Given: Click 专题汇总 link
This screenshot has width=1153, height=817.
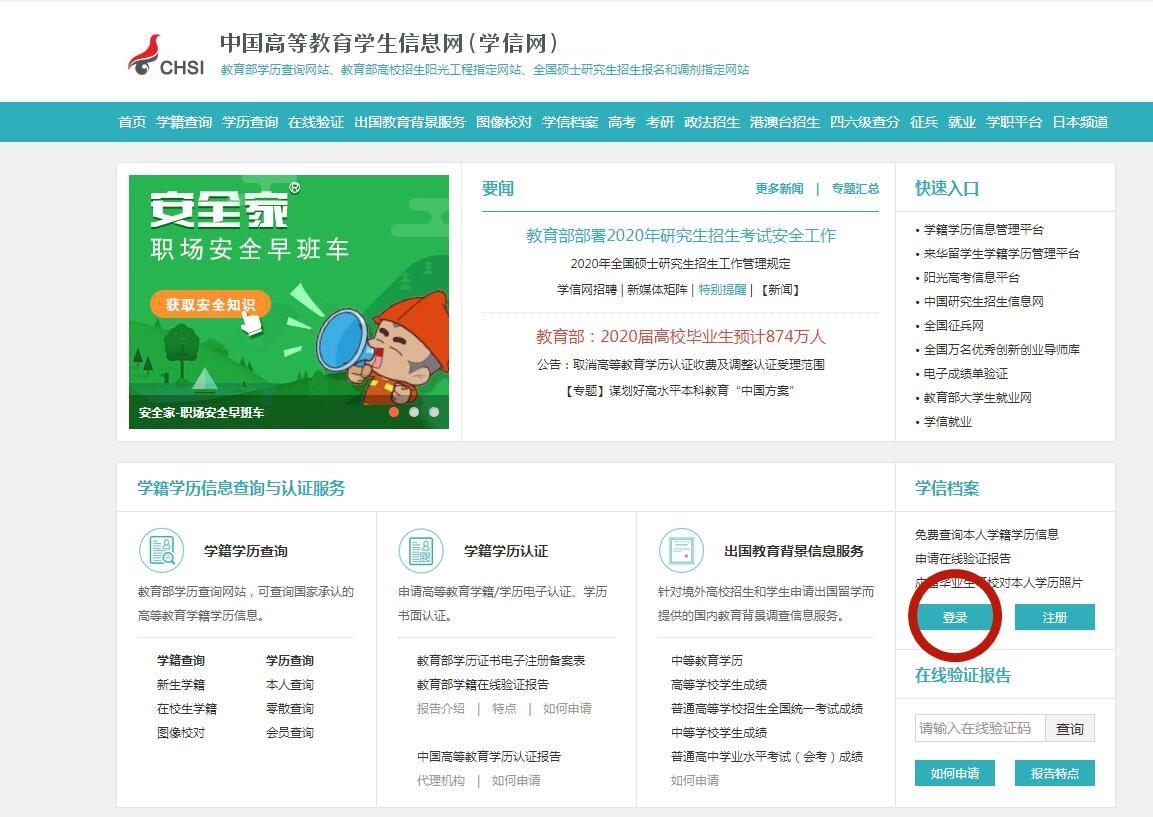Looking at the screenshot, I should (855, 189).
